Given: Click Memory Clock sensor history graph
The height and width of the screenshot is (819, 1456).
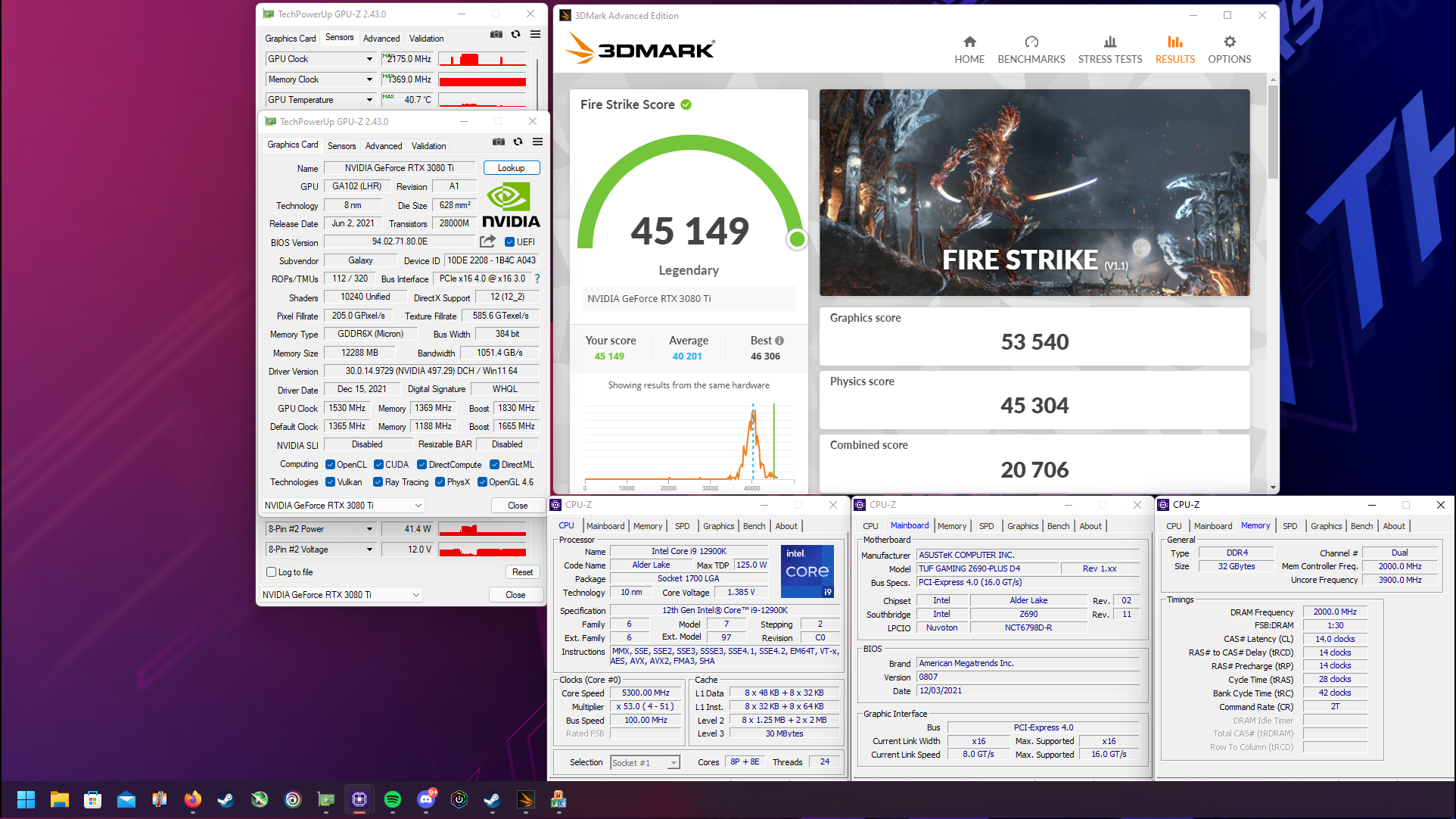Looking at the screenshot, I should click(x=482, y=79).
